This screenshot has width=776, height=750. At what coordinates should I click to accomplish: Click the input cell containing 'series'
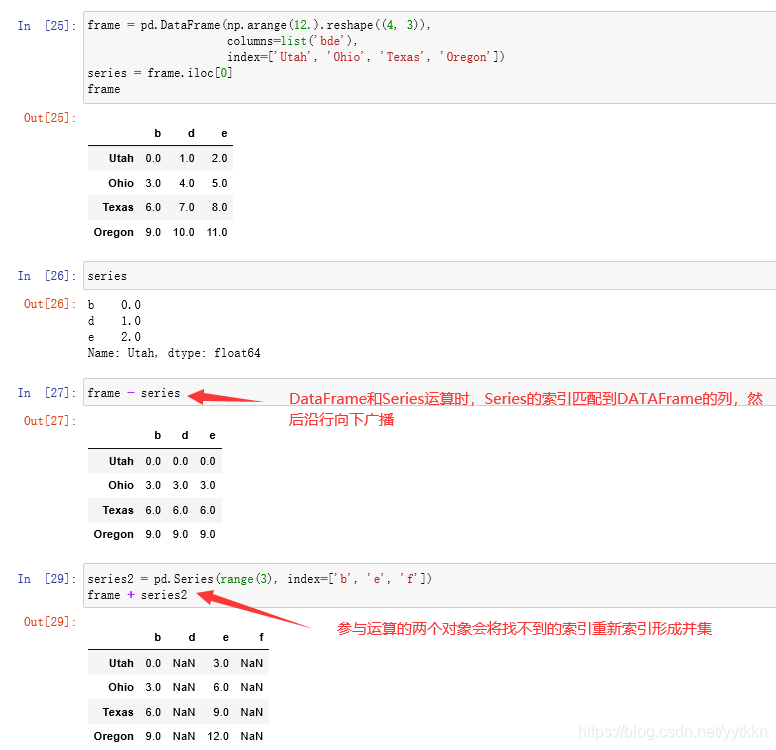pos(430,276)
